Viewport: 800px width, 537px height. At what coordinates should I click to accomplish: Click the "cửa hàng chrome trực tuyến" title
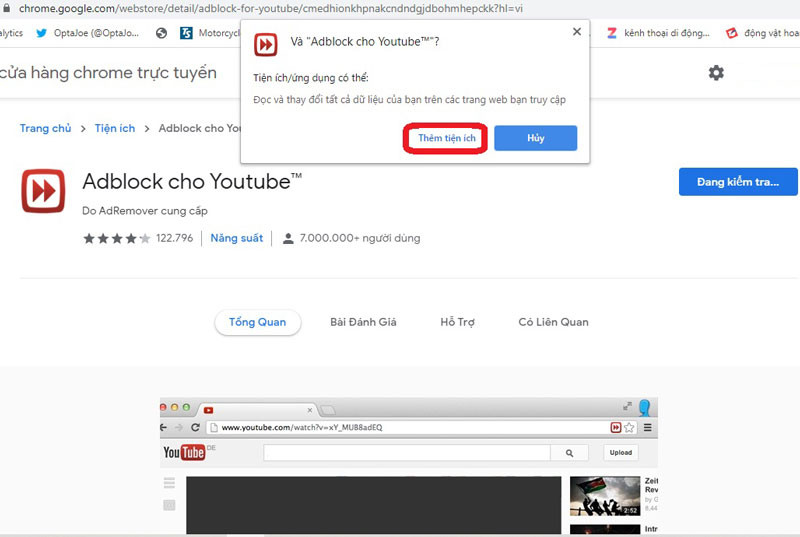(108, 72)
